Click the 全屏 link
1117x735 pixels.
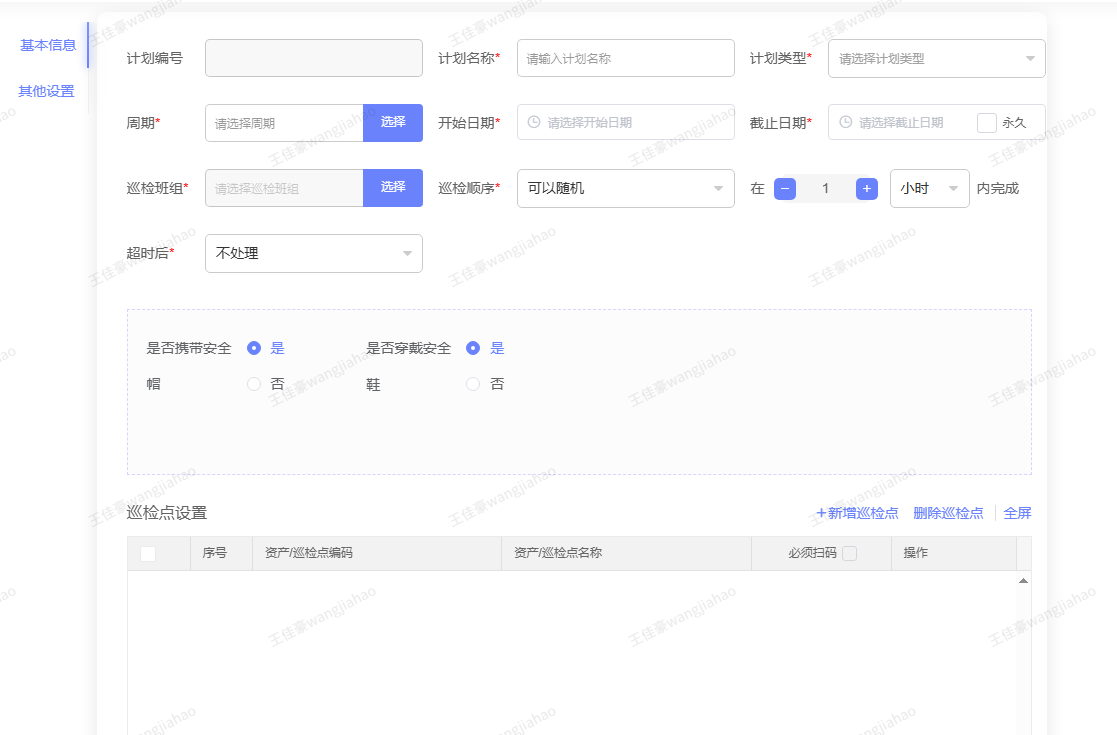(1017, 513)
